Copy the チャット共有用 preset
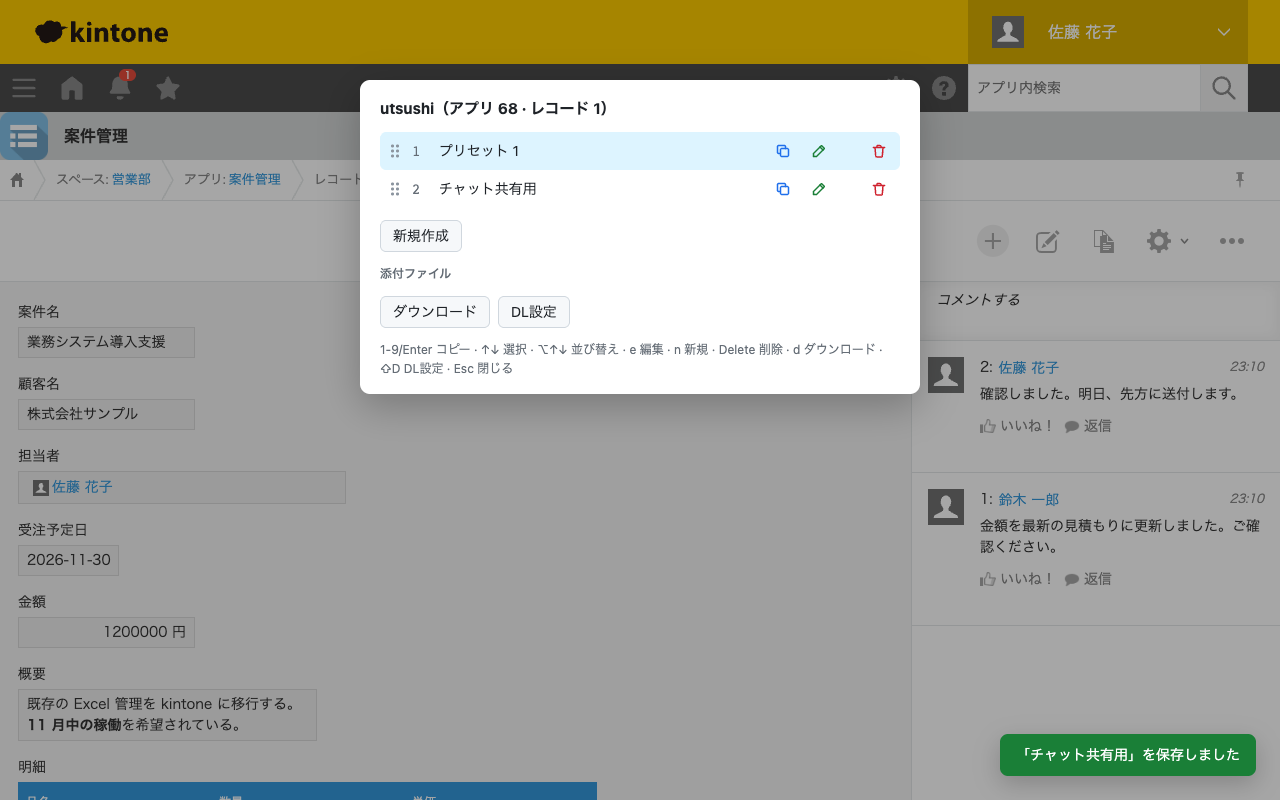Image resolution: width=1280 pixels, height=800 pixels. (783, 189)
